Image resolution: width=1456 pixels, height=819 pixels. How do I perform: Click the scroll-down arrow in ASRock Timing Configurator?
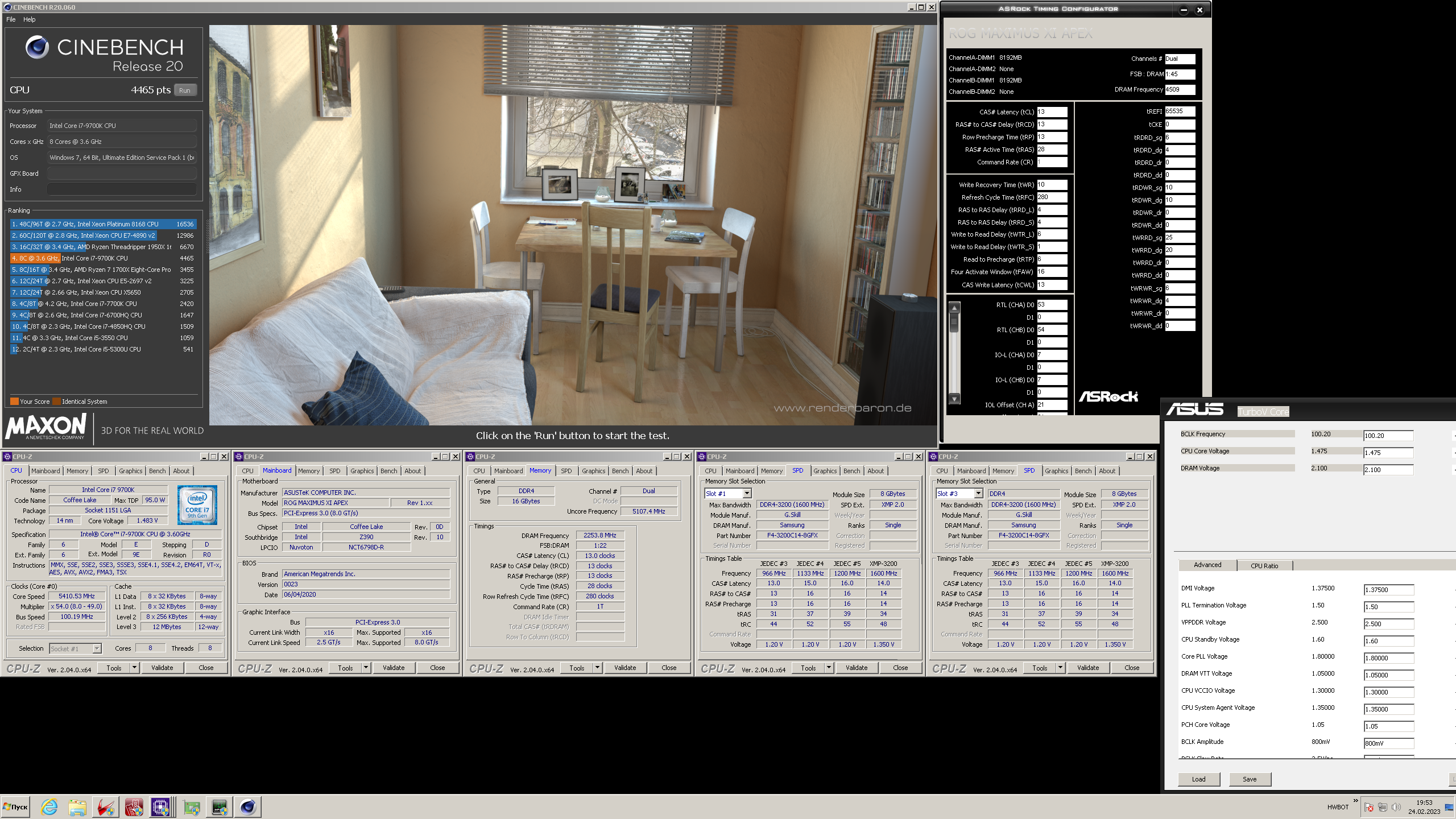(x=955, y=399)
